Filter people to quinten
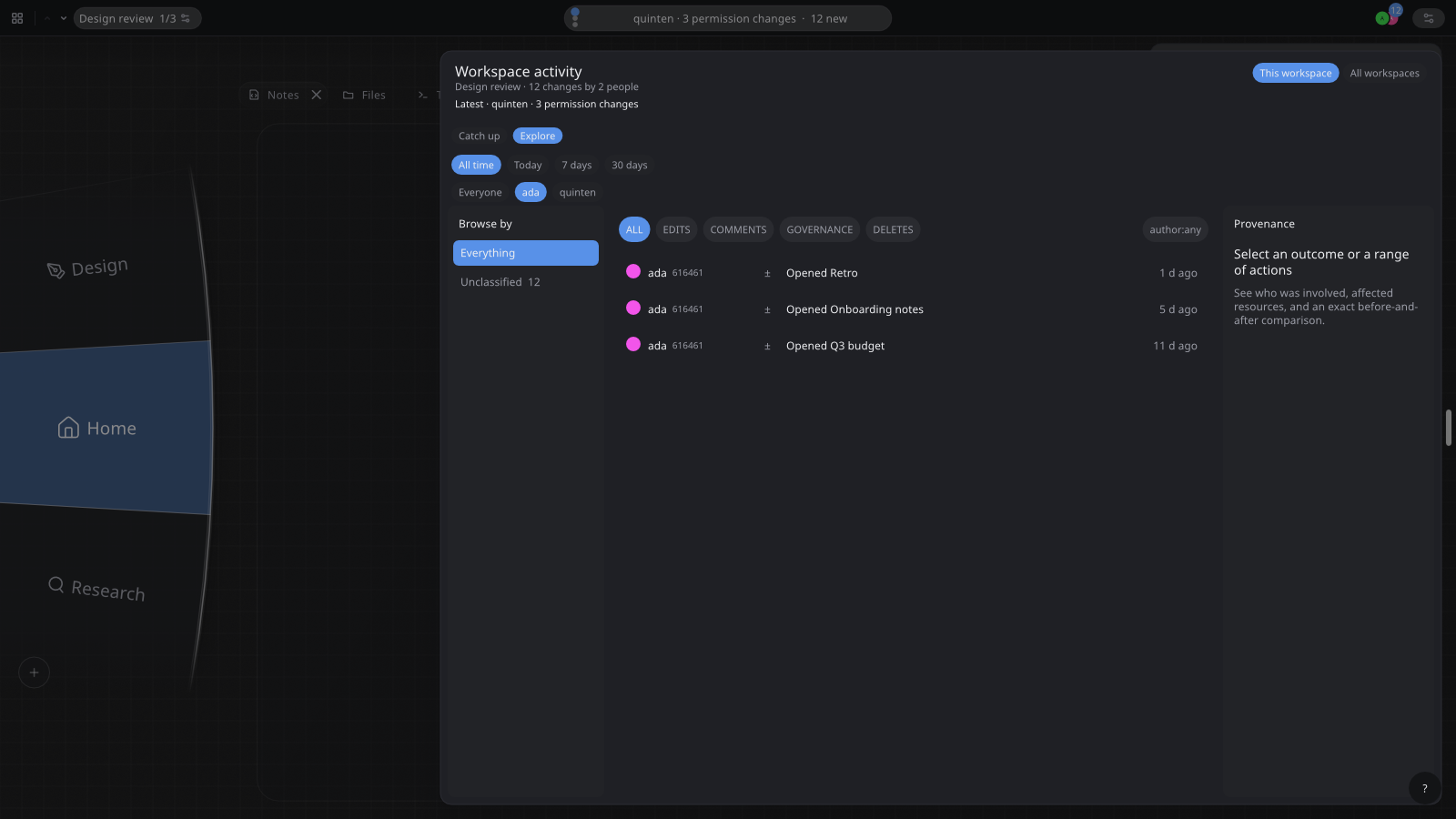 point(578,192)
